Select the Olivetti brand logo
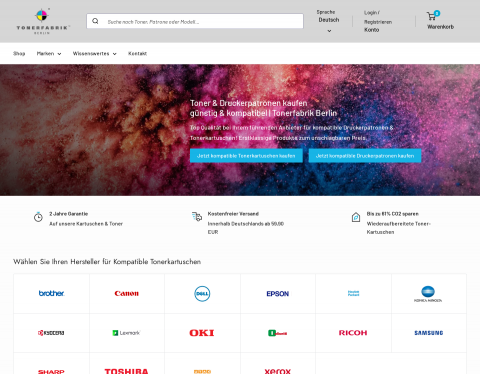The height and width of the screenshot is (374, 480). [x=278, y=333]
